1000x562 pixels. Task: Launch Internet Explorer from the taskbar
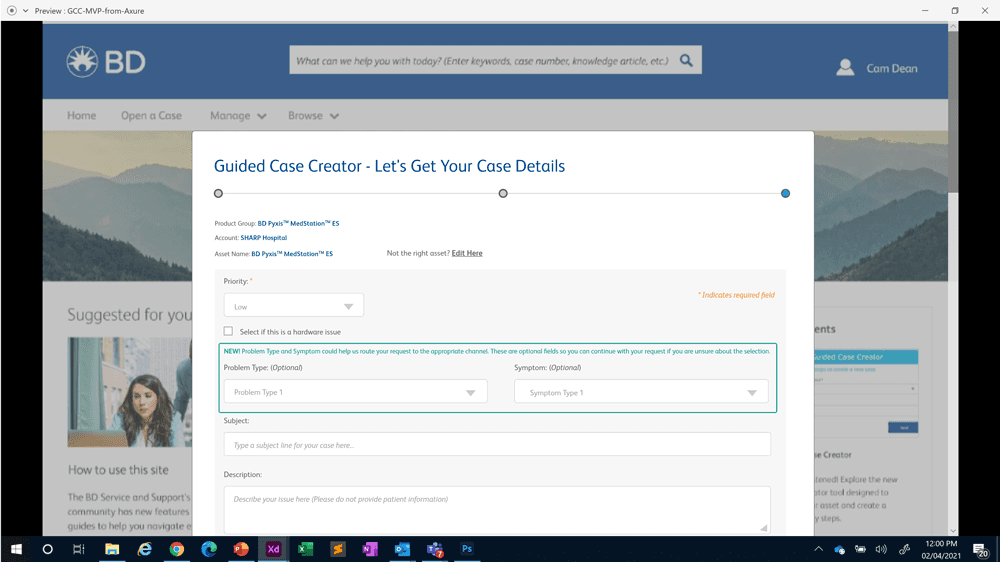pos(145,549)
